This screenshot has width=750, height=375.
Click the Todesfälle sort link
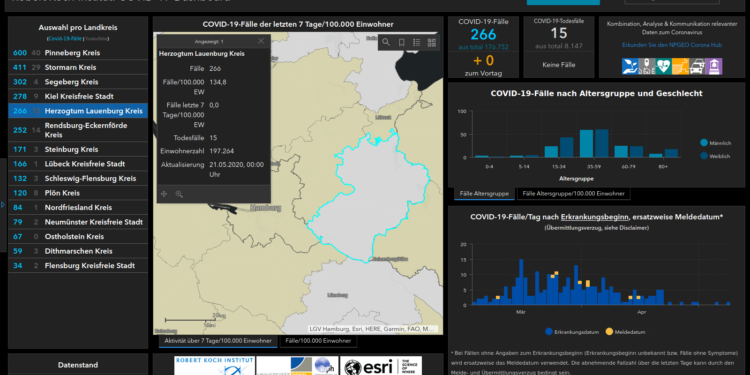coord(97,38)
